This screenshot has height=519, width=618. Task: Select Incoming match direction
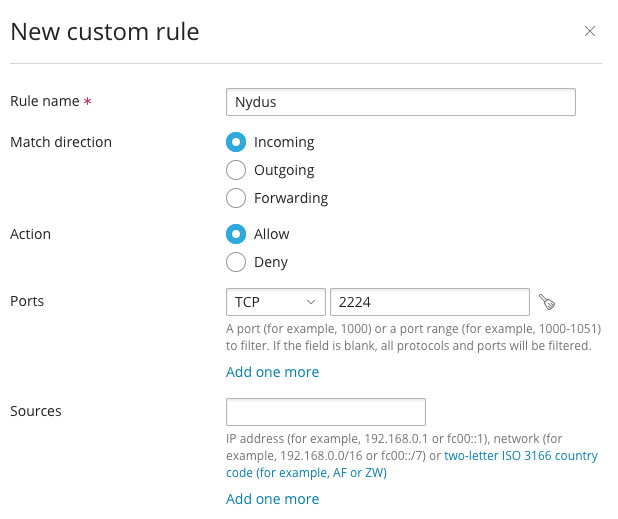point(236,142)
